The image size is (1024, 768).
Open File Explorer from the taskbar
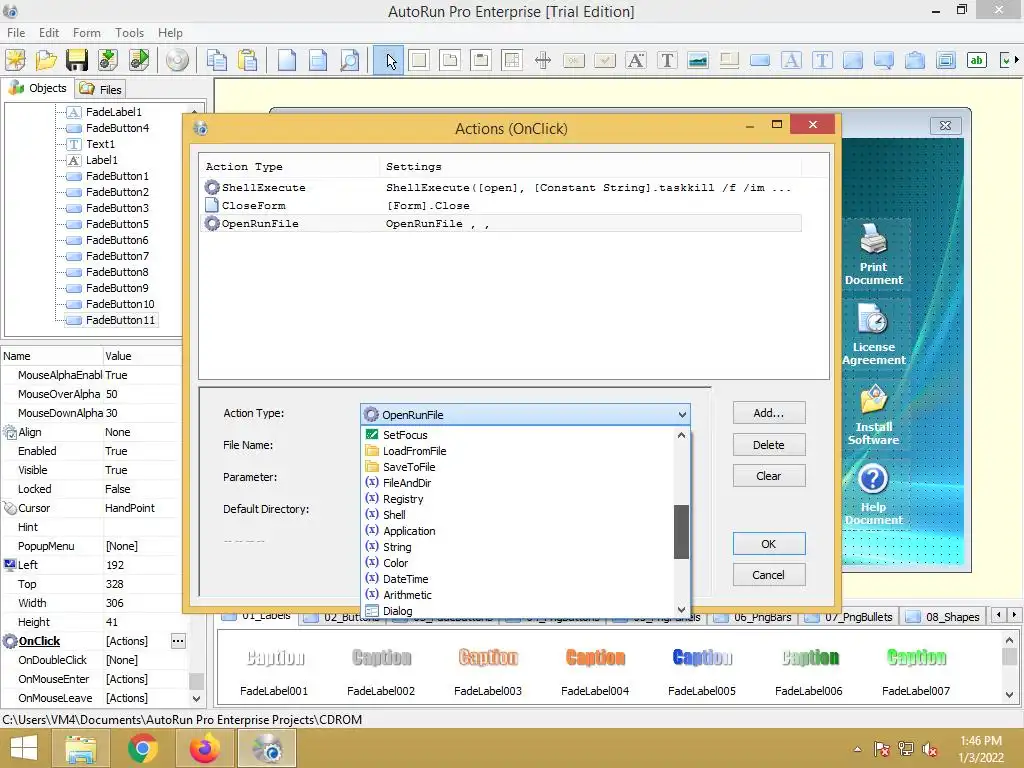click(x=80, y=748)
